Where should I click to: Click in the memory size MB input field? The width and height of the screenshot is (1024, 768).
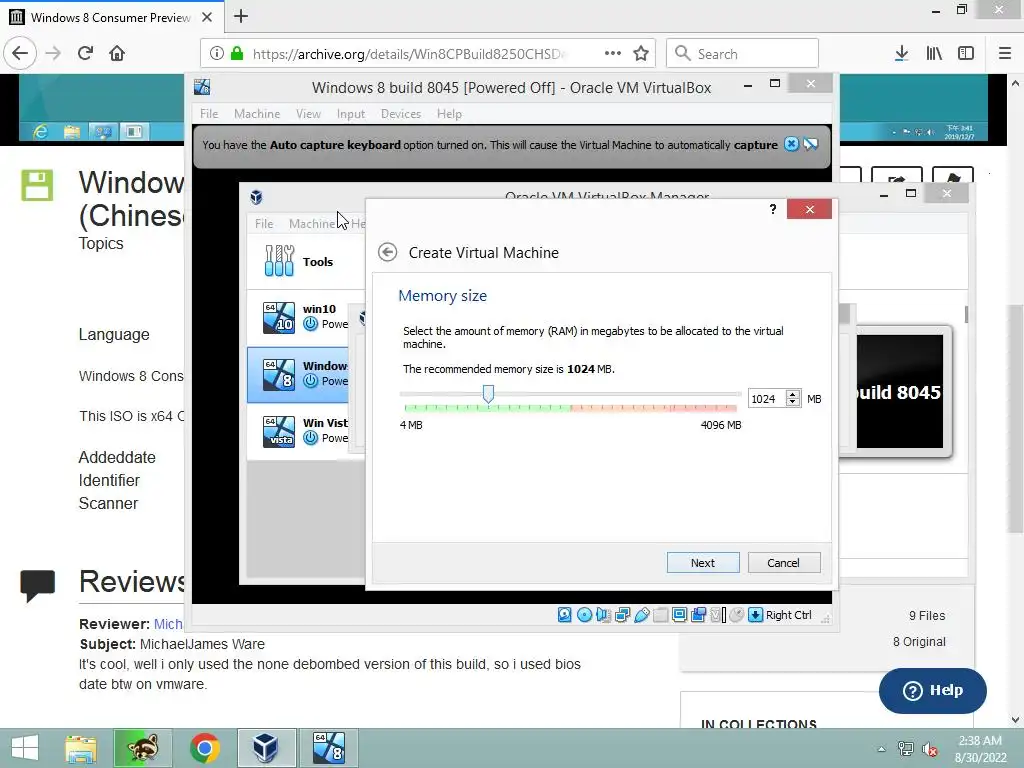(767, 398)
